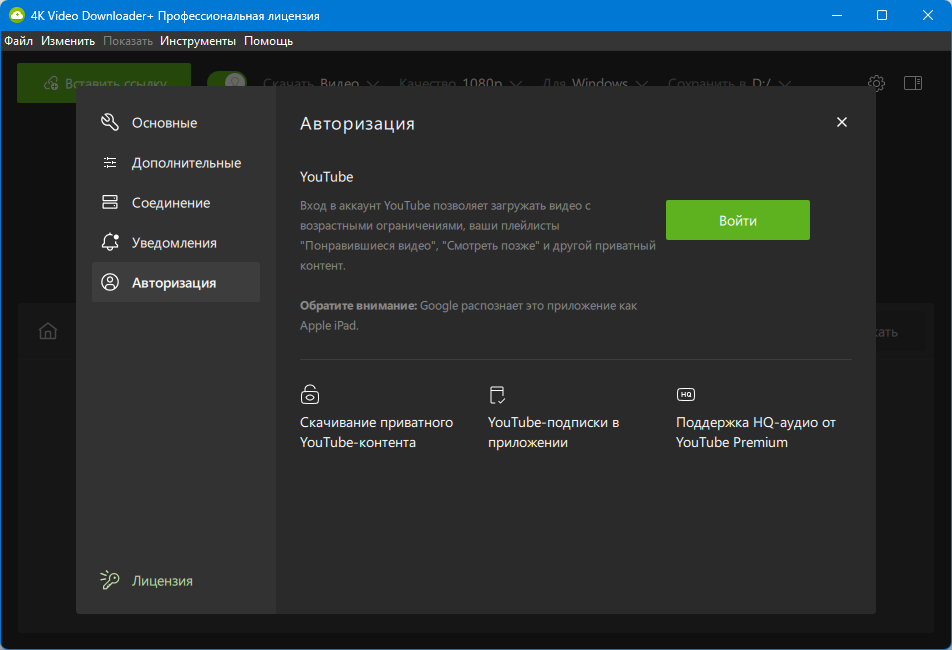Select the Авторизация section
This screenshot has width=952, height=650.
(x=175, y=282)
